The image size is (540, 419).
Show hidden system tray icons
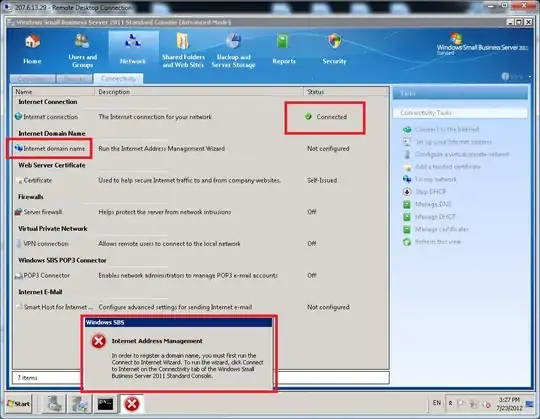(450, 403)
